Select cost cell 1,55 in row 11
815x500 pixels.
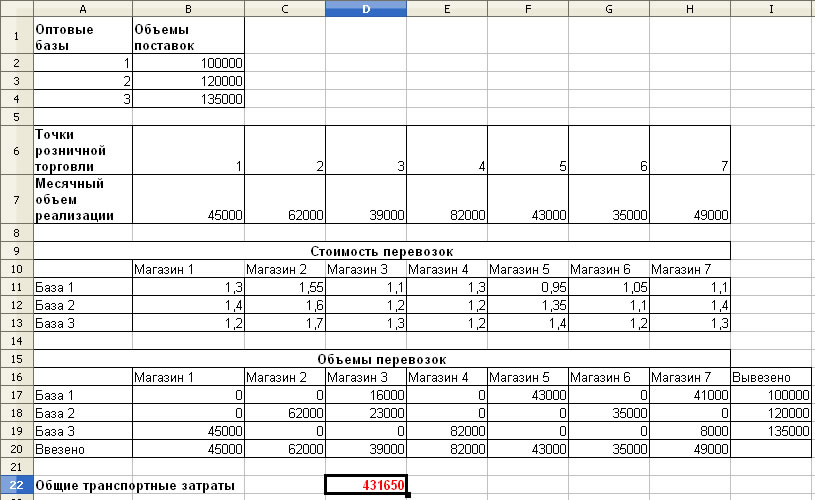[285, 287]
